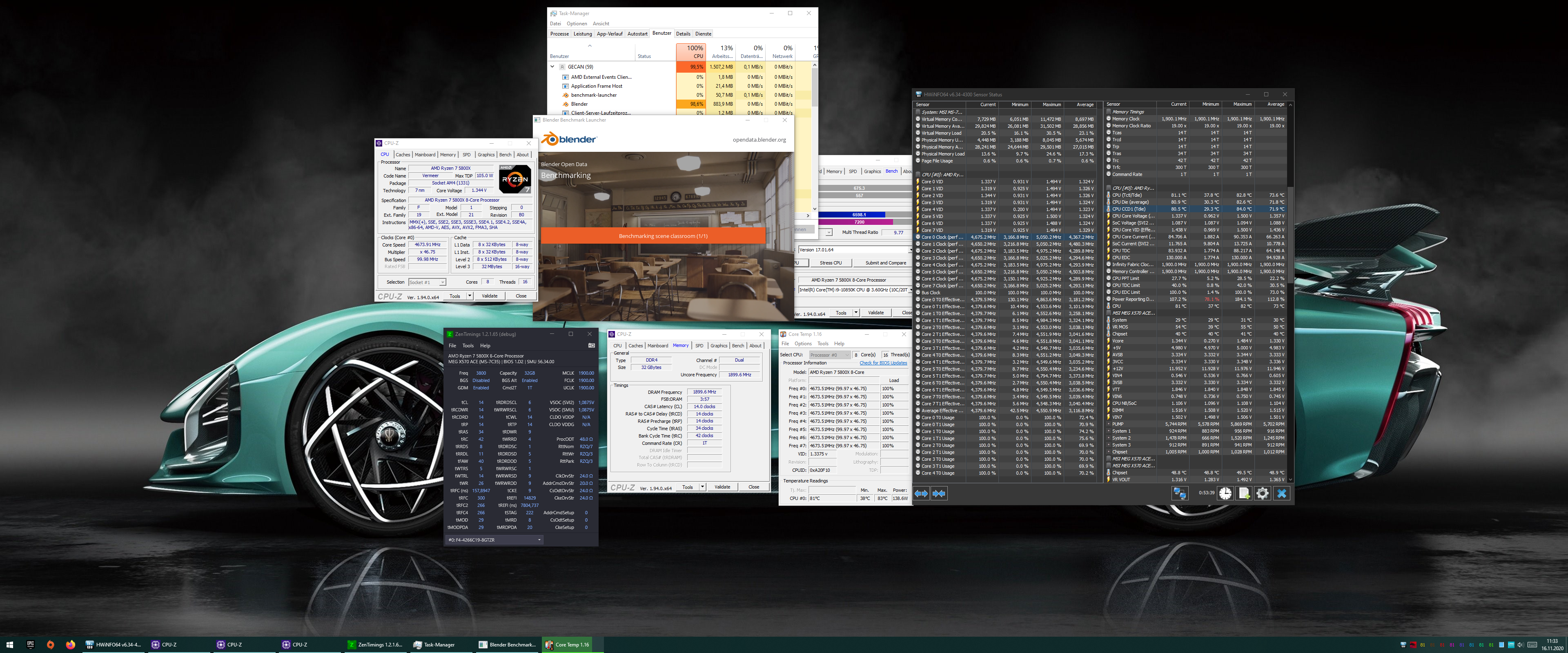Open HWiNFO remote network monitoring icon
The width and height of the screenshot is (1568, 653).
[x=1180, y=493]
